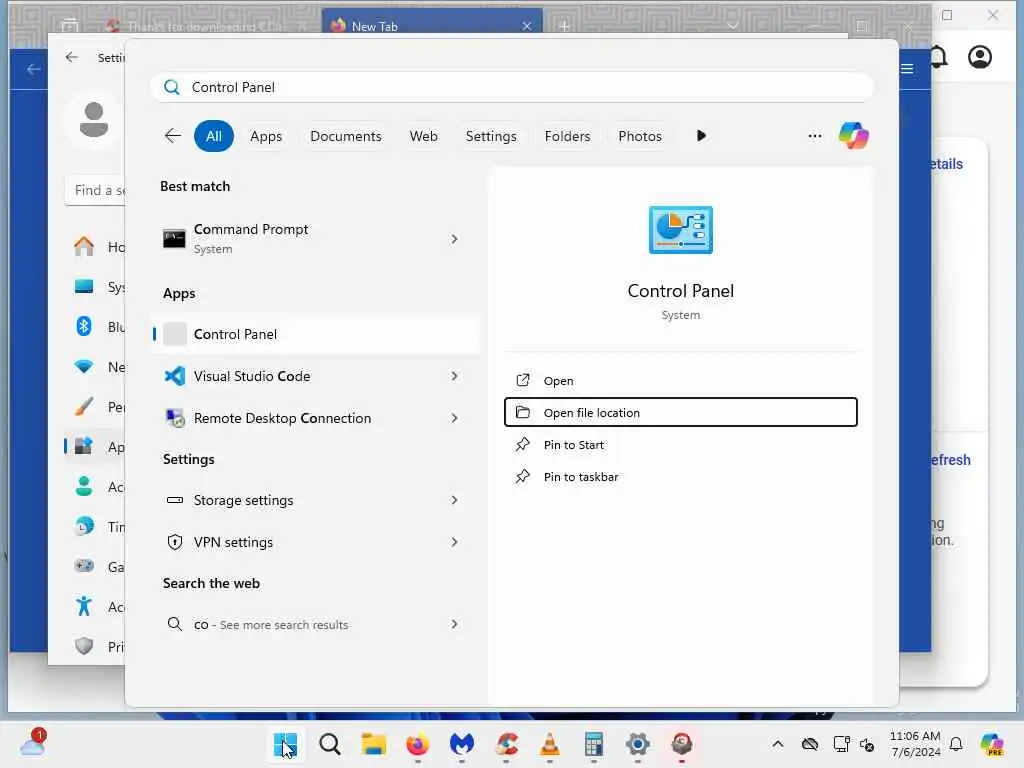Click the hamburger menu in blue header

click(907, 69)
